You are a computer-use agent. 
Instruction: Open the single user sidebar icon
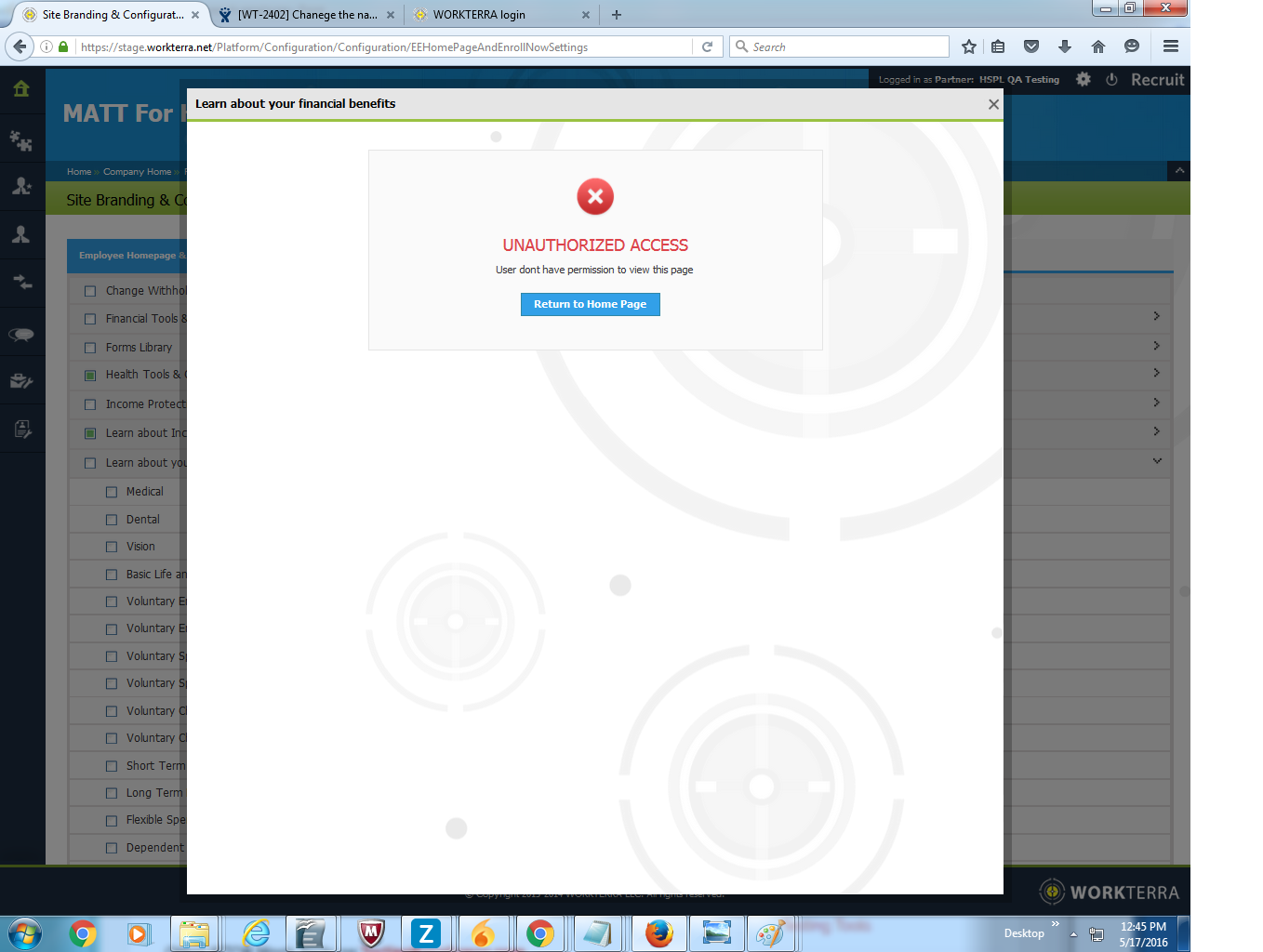click(21, 234)
